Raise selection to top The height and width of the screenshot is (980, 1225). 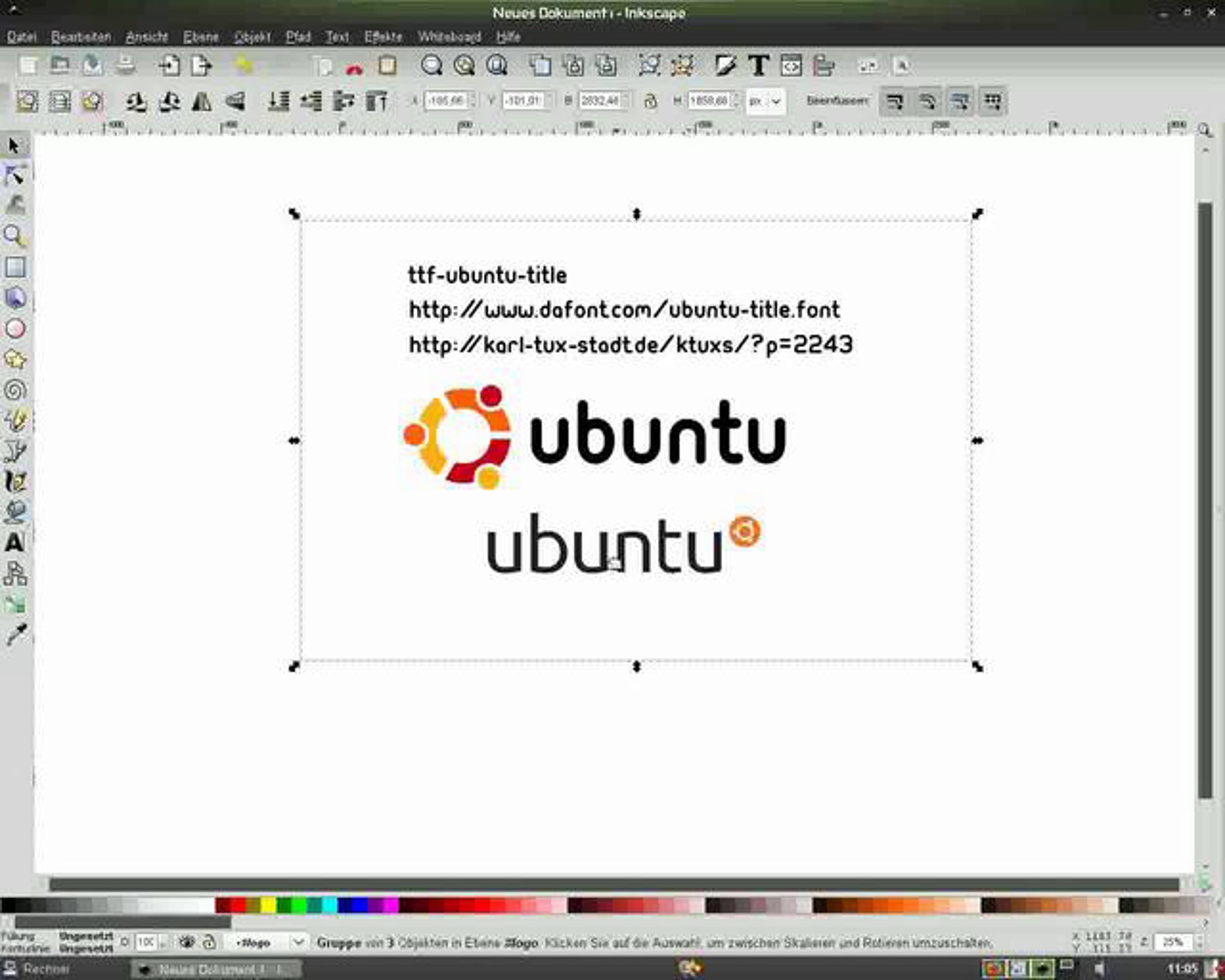click(376, 102)
